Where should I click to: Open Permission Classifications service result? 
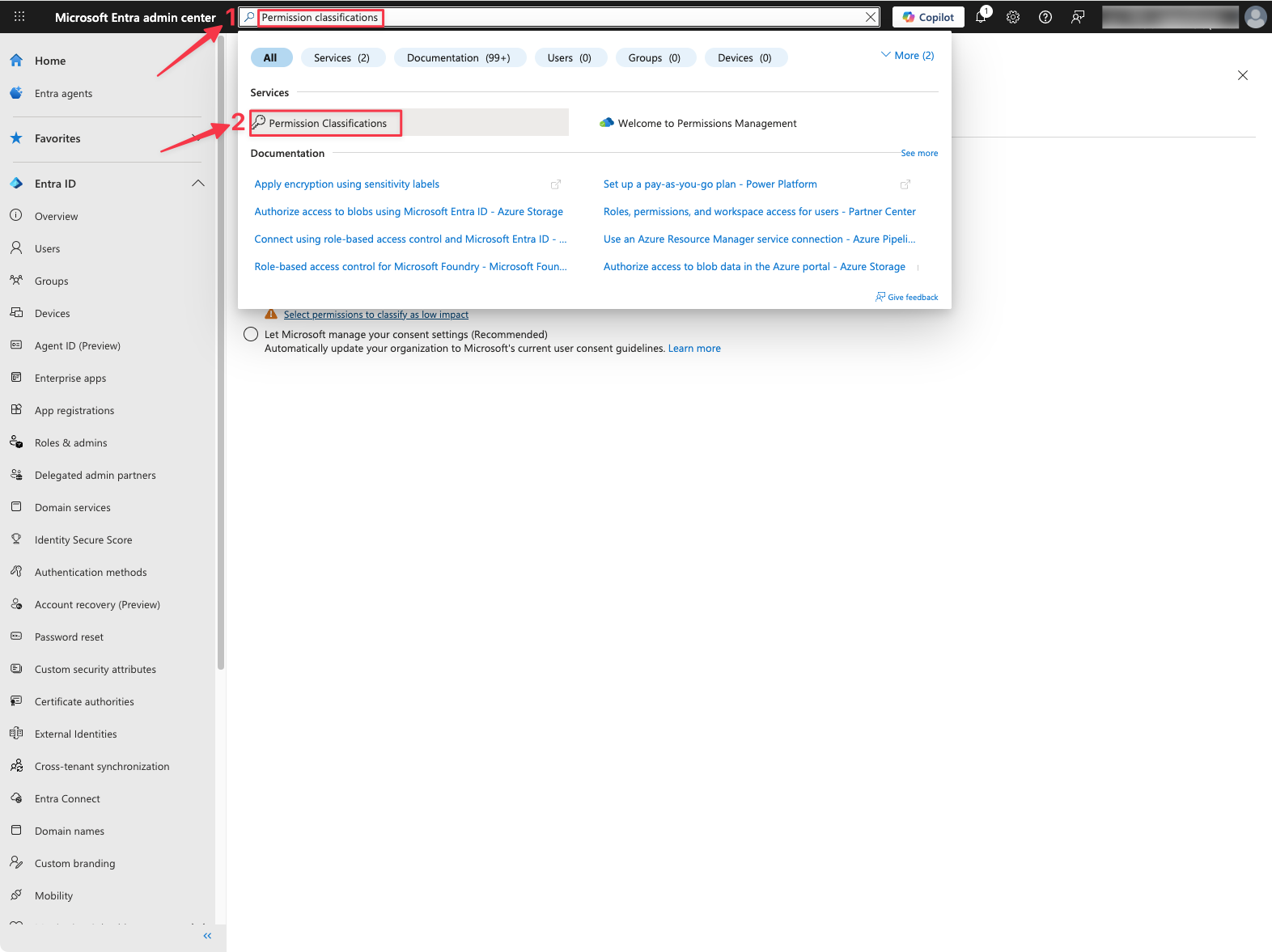click(x=409, y=123)
